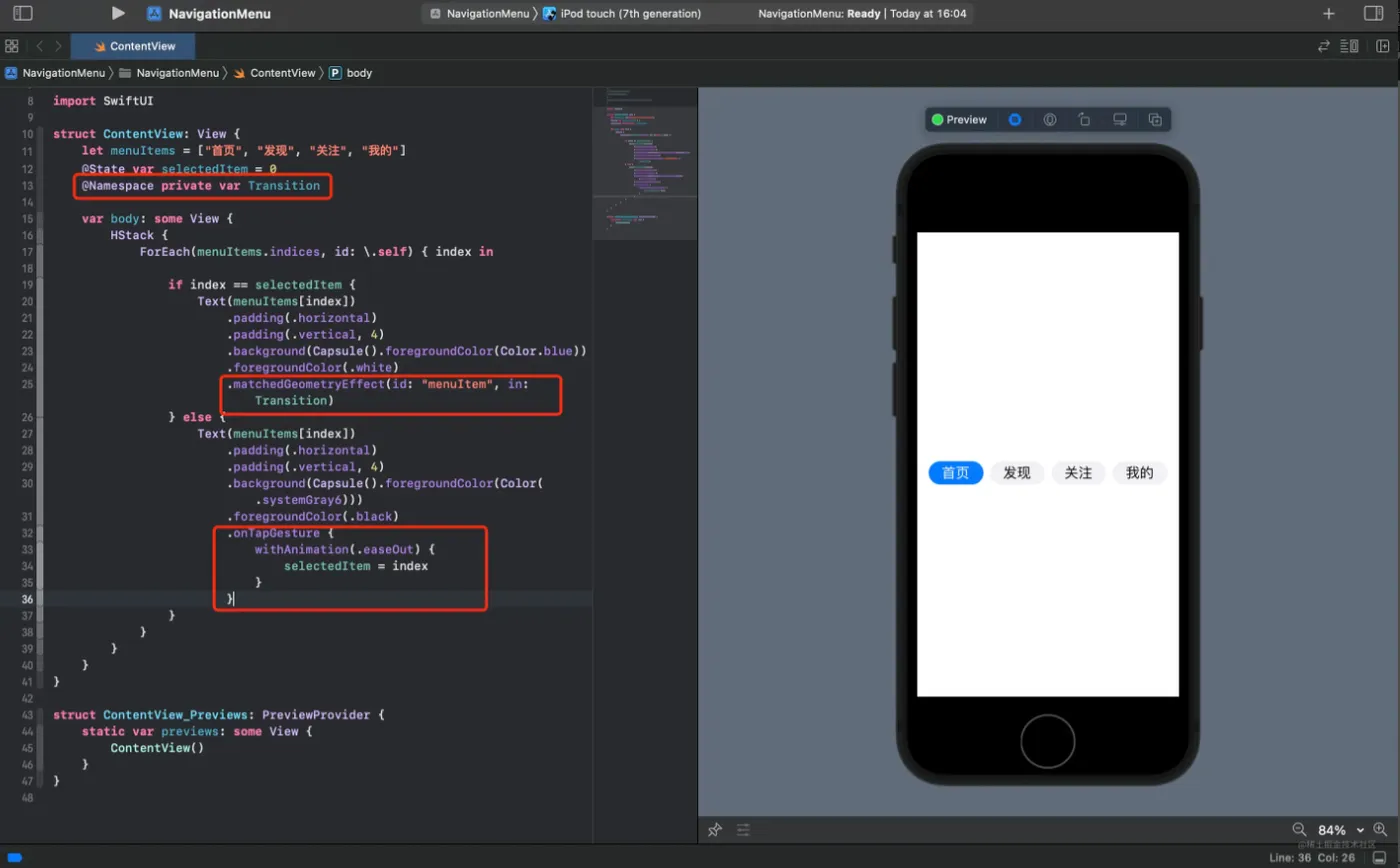The width and height of the screenshot is (1400, 868).
Task: Click the ForEach(menuItems.indices line
Action: click(x=316, y=252)
